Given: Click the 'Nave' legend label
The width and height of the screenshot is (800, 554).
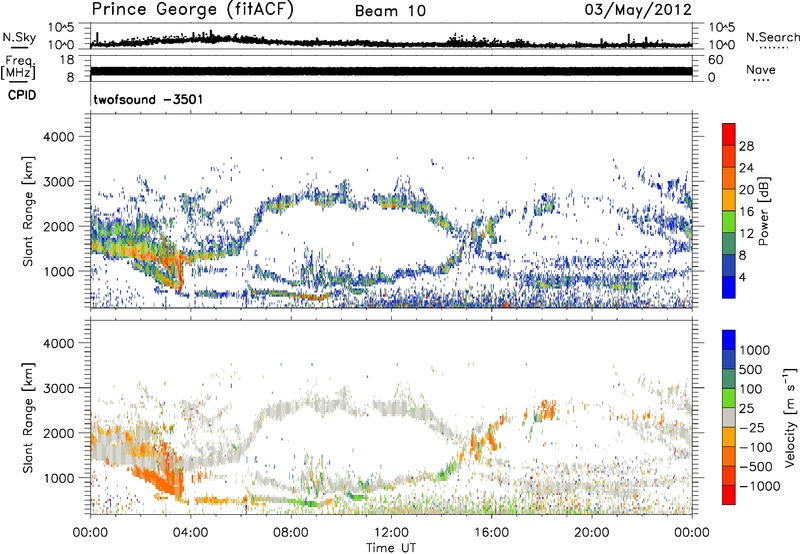Looking at the screenshot, I should [761, 69].
